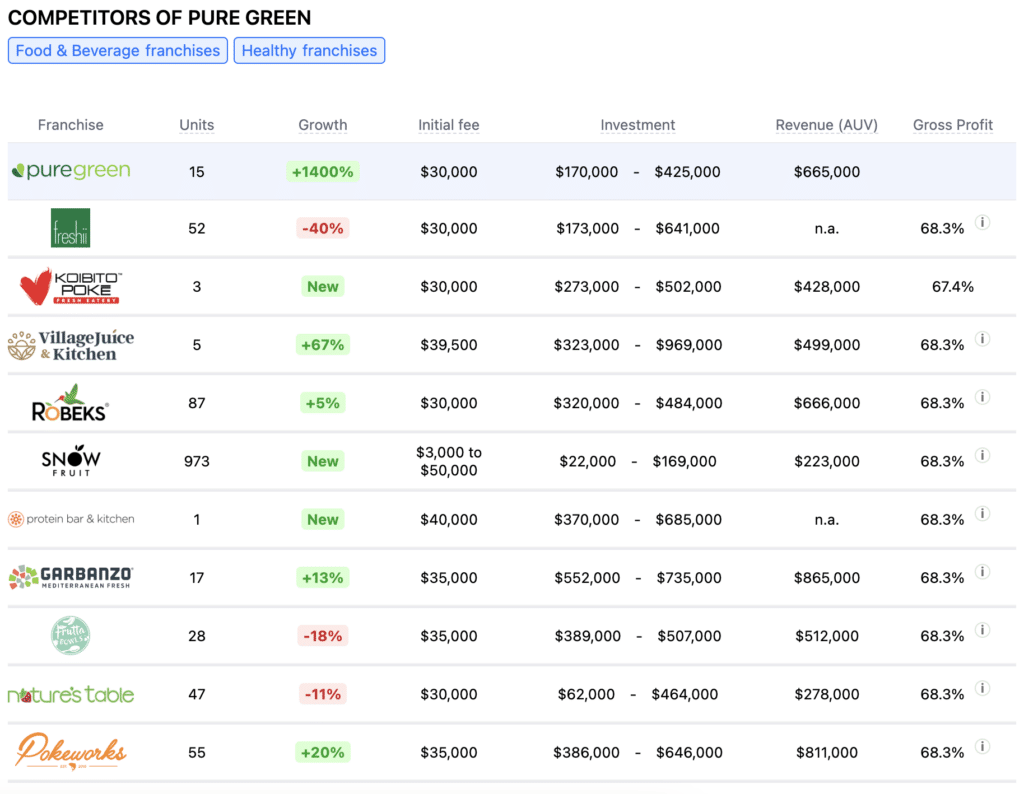Viewport: 1024px width, 794px height.
Task: Open the protein bar & kitchen logo
Action: [71, 519]
